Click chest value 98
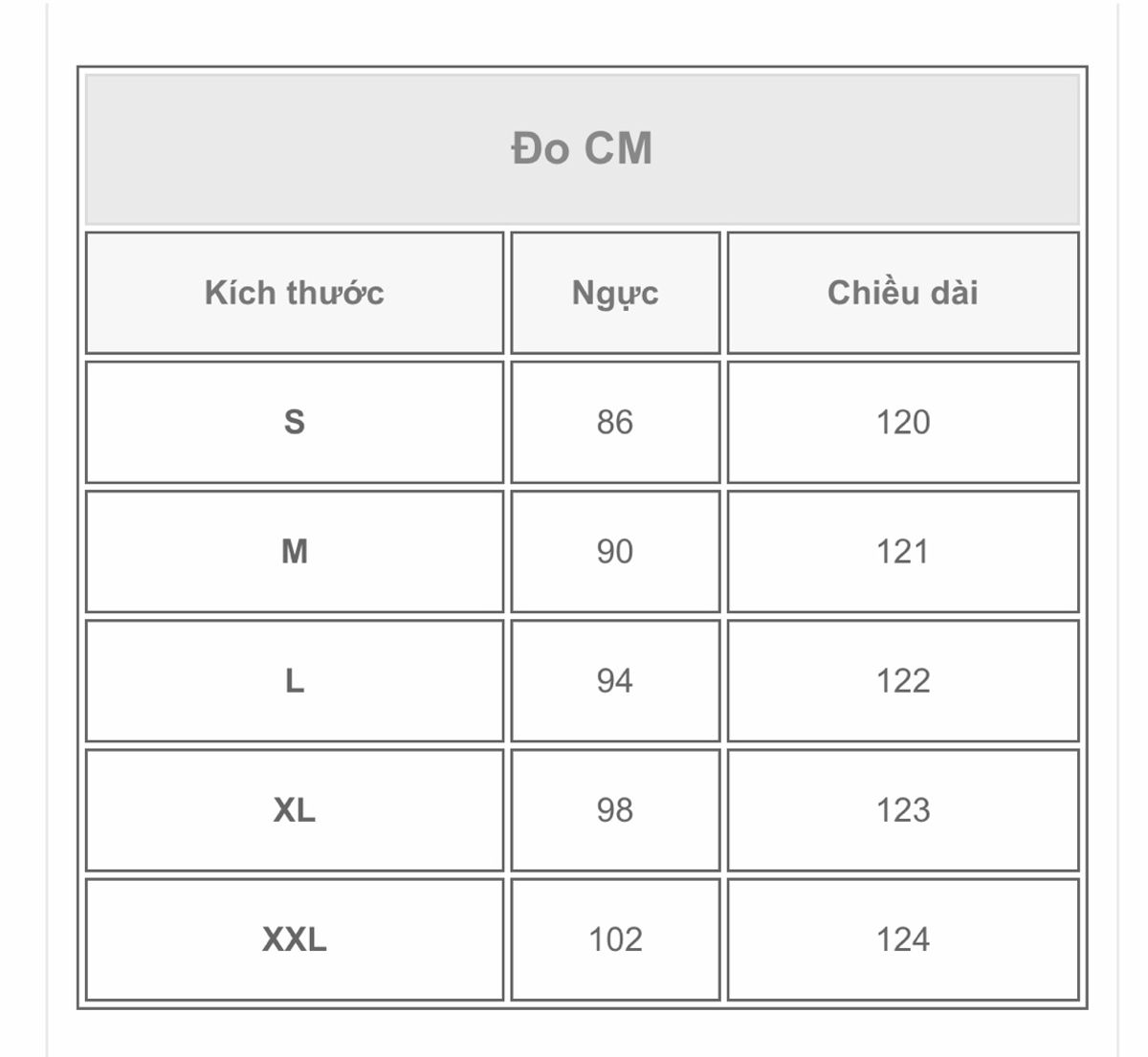The image size is (1148, 1057). click(x=615, y=810)
